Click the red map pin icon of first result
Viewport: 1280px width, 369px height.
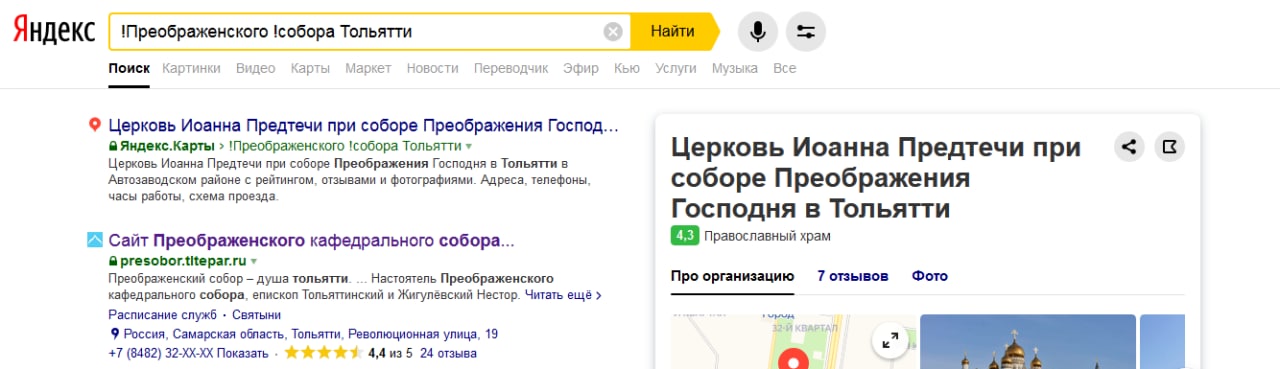95,126
